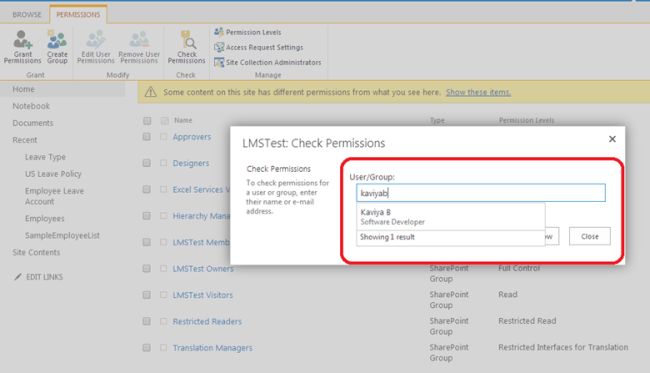
Task: Pick the Kaviya B suggestion in the dropdown
Action: (450, 217)
